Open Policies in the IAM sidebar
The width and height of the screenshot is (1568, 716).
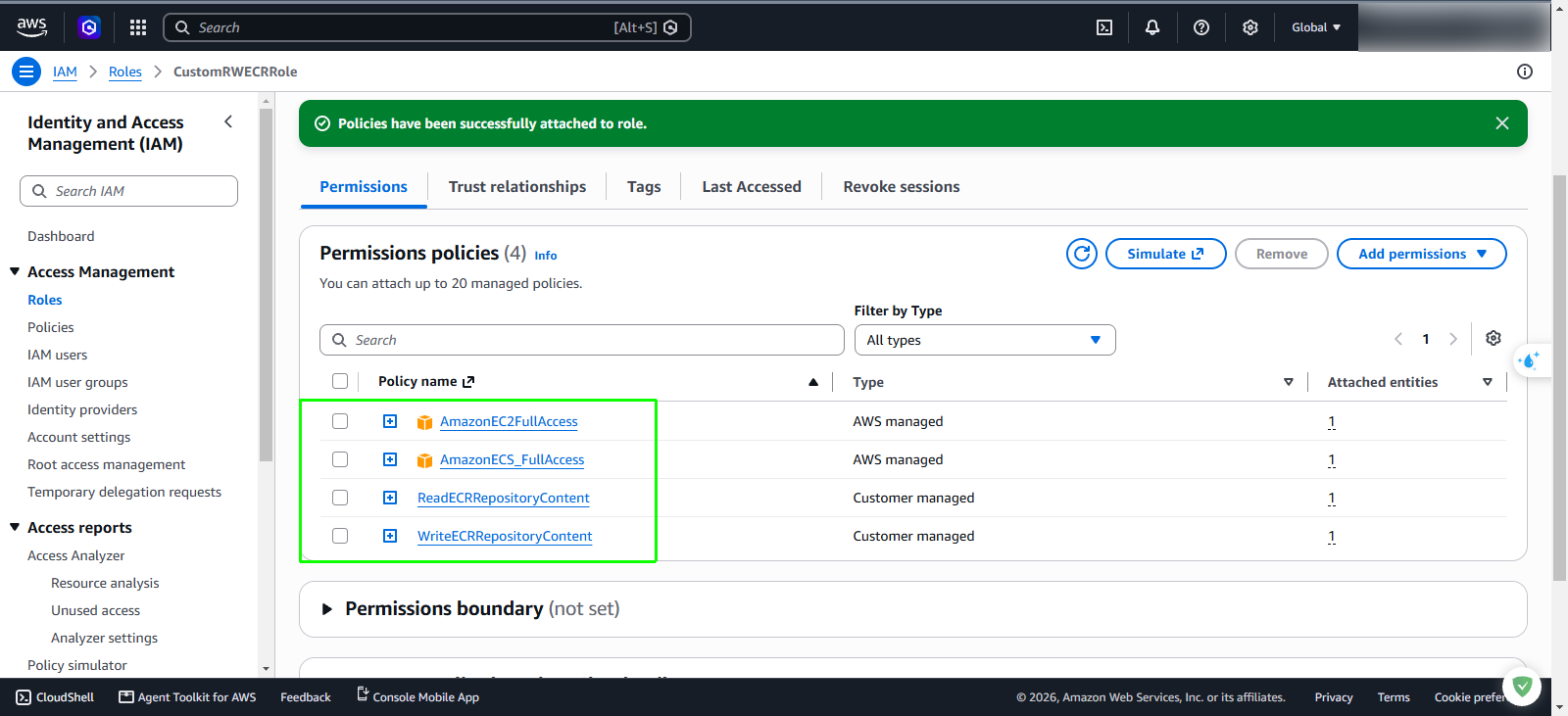click(x=51, y=327)
